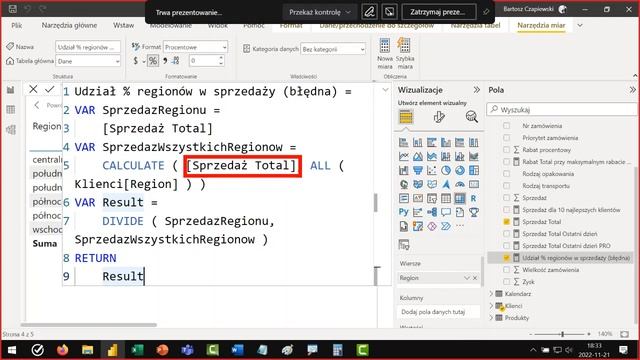Open Kategoria danych dropdown showing Bez kategorii
The height and width of the screenshot is (360, 640).
pos(333,49)
